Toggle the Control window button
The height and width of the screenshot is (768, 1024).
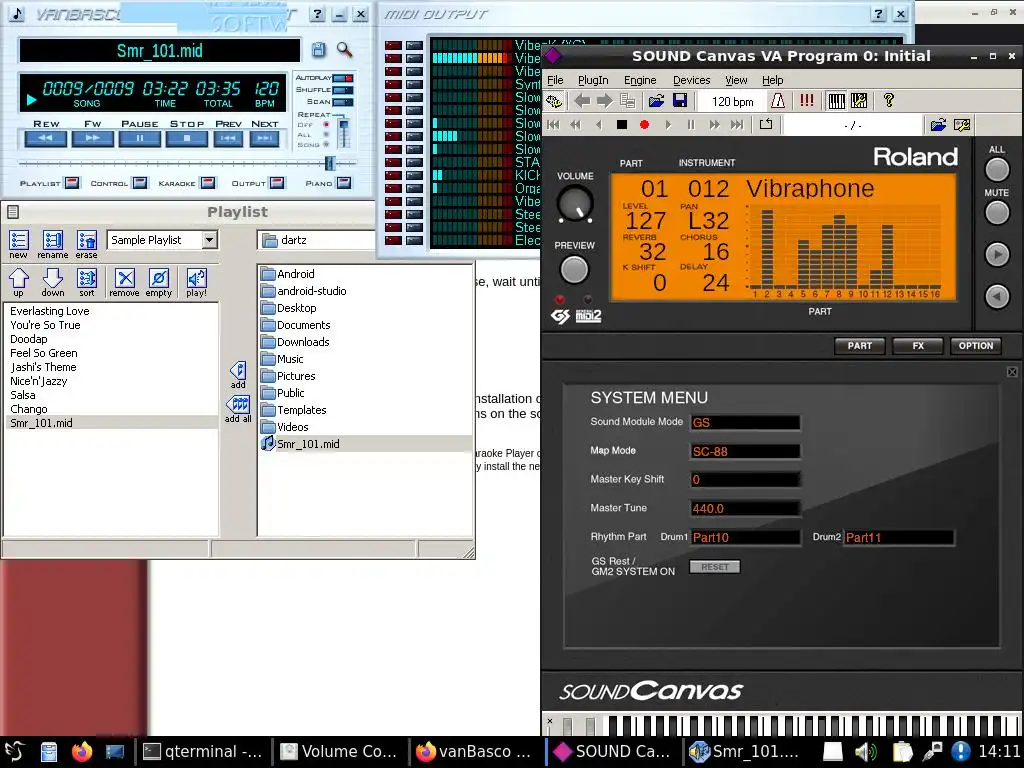coord(140,183)
